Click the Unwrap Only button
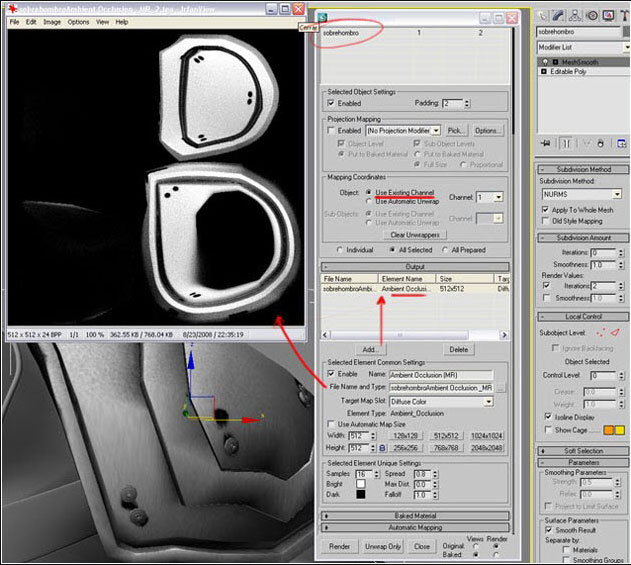The image size is (631, 565). (381, 547)
